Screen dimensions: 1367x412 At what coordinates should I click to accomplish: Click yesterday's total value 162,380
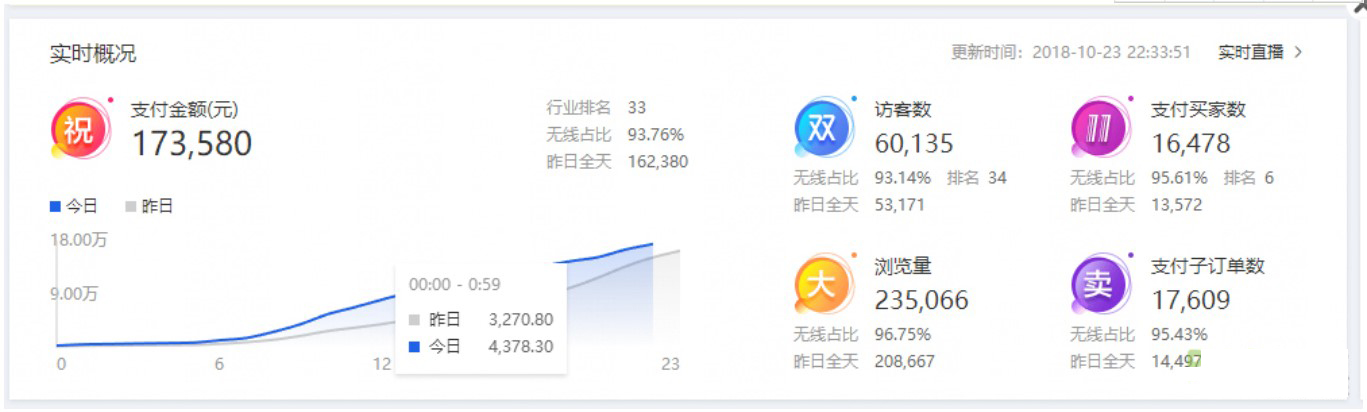[658, 161]
